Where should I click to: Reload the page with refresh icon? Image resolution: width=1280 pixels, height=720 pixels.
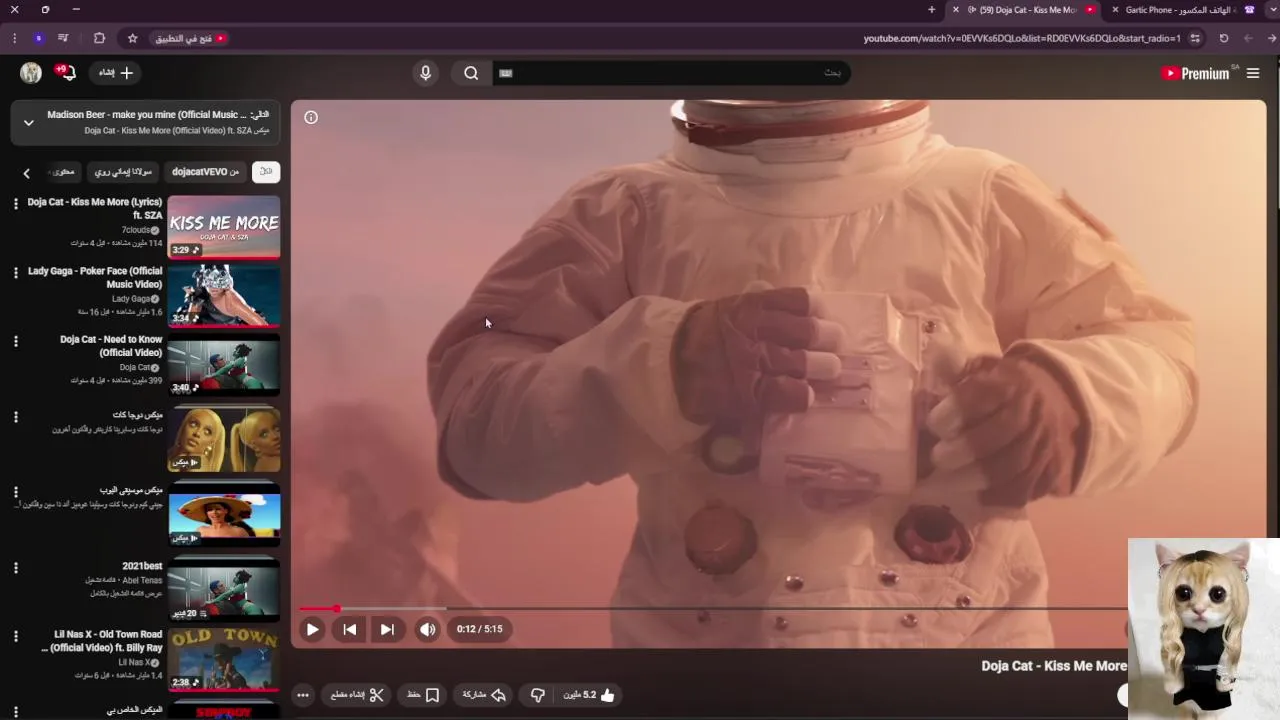coord(1223,38)
